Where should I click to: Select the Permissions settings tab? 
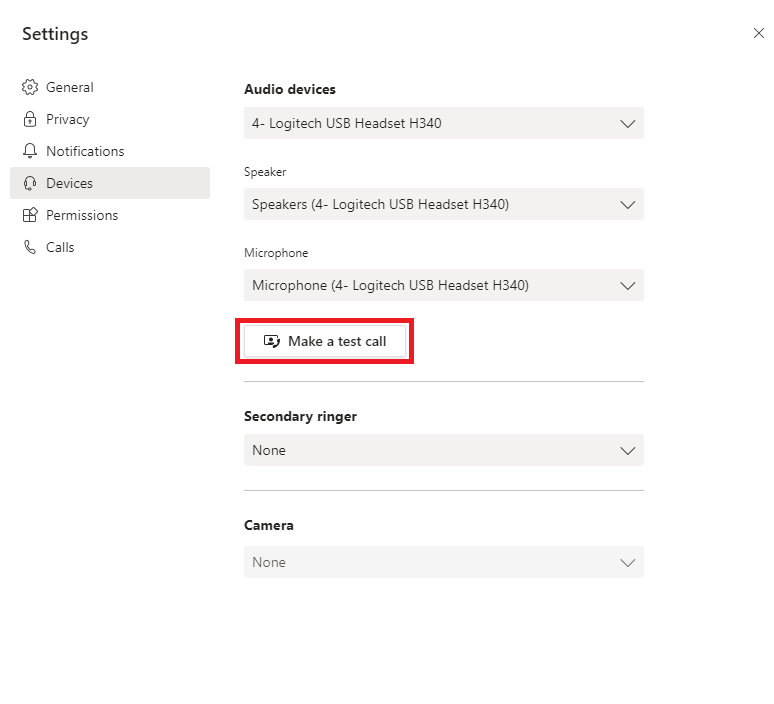coord(82,215)
